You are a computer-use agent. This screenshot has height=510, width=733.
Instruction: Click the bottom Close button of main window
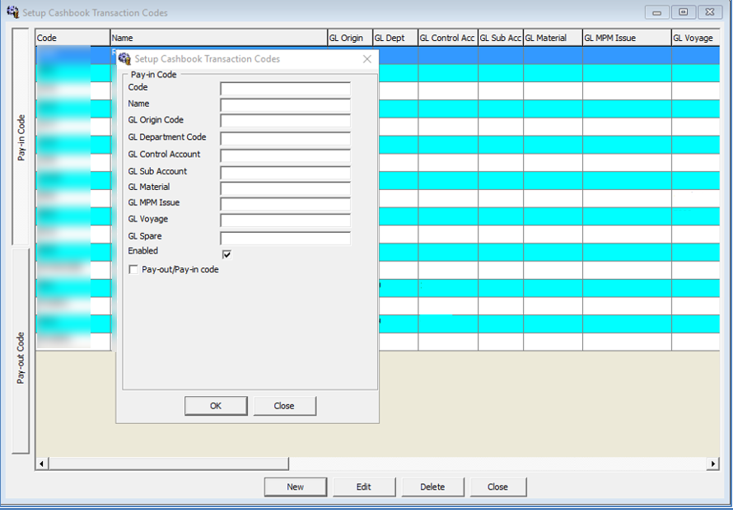pyautogui.click(x=498, y=487)
